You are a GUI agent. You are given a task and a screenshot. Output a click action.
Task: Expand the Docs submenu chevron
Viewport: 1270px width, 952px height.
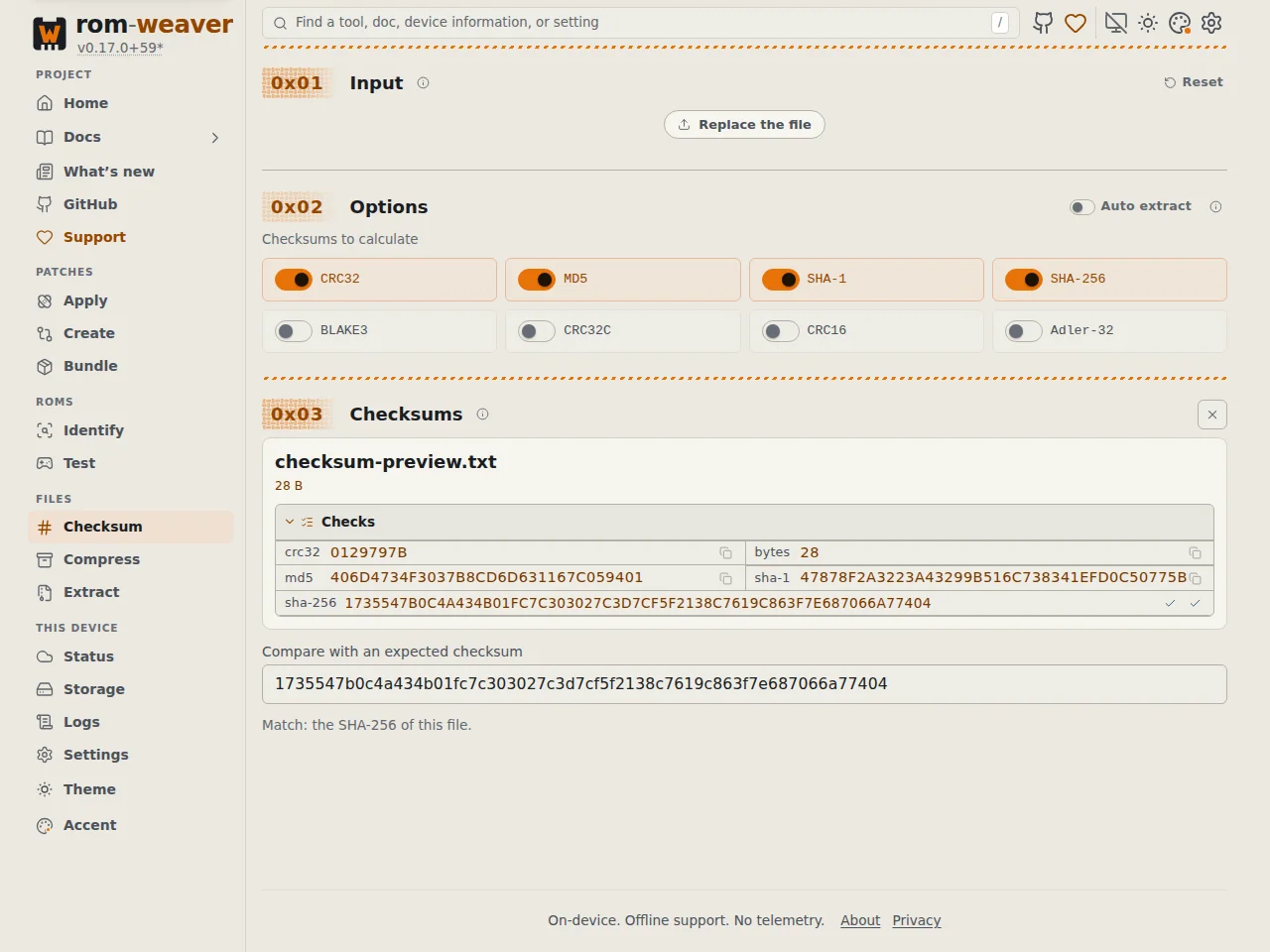[x=215, y=138]
